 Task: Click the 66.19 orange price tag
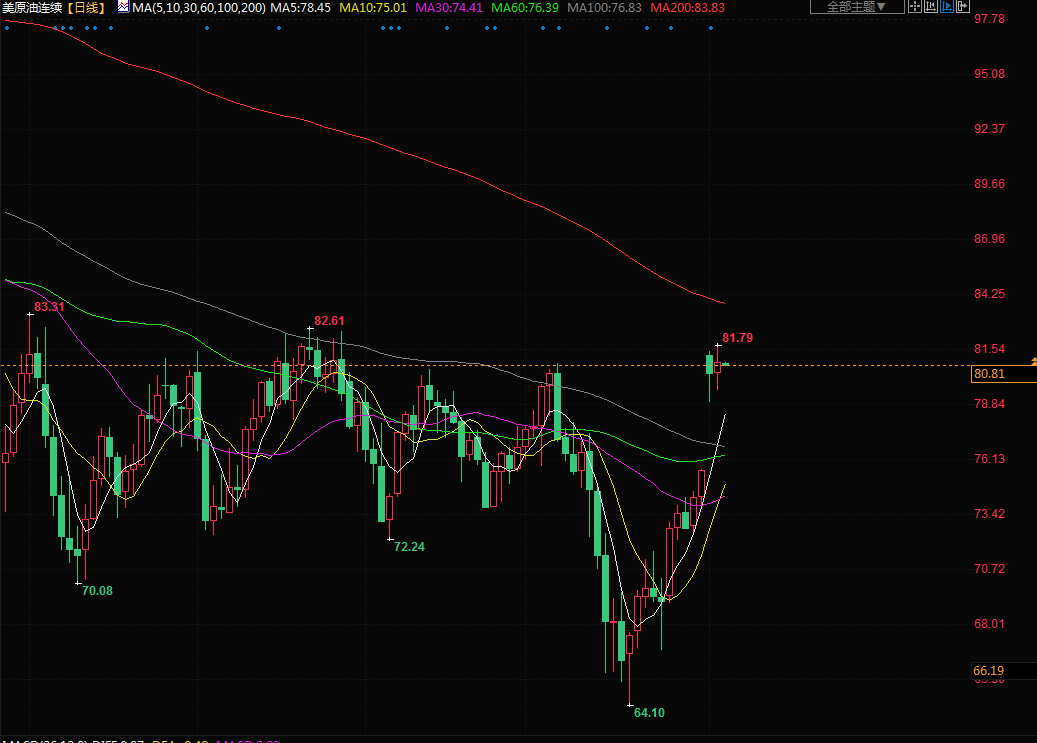point(988,670)
